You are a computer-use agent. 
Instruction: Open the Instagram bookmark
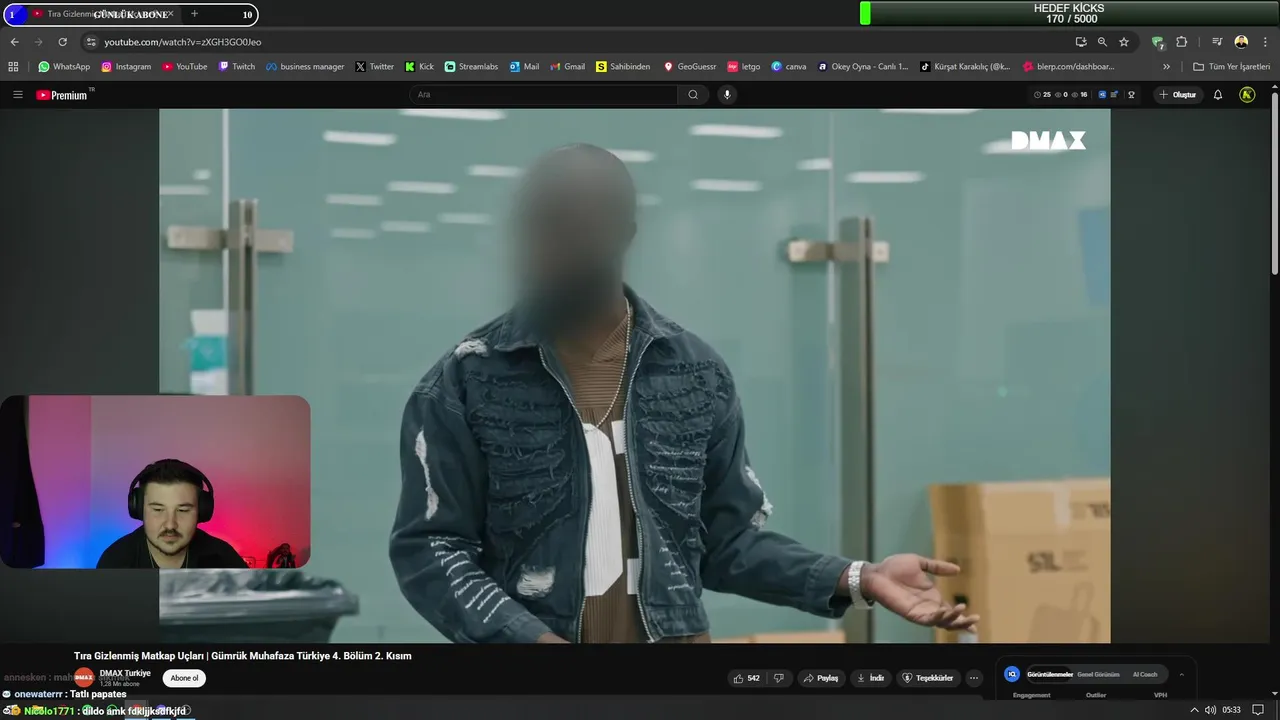(126, 67)
